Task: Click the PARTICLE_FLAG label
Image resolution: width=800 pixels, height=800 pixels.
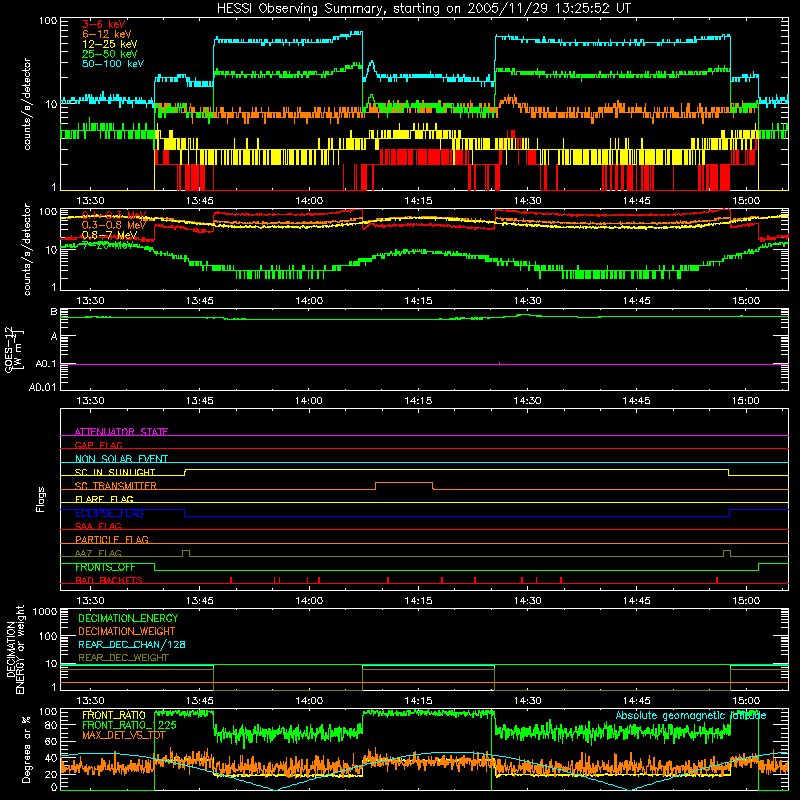Action: 112,539
